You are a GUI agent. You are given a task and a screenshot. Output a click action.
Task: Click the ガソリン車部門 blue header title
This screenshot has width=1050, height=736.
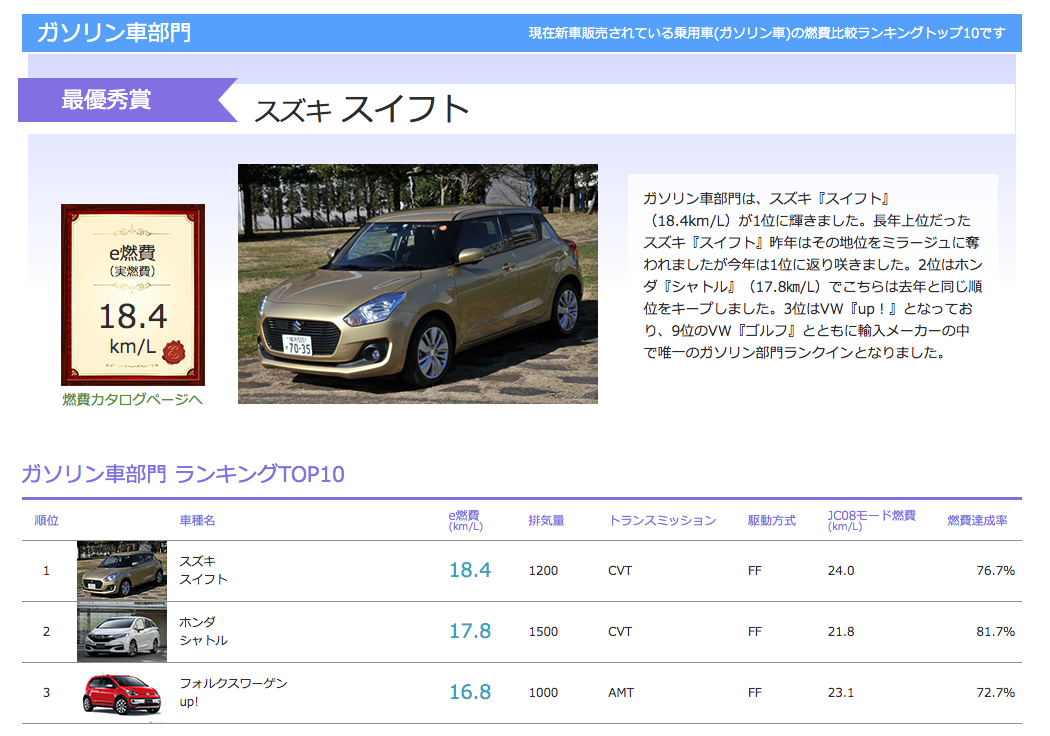pyautogui.click(x=114, y=33)
